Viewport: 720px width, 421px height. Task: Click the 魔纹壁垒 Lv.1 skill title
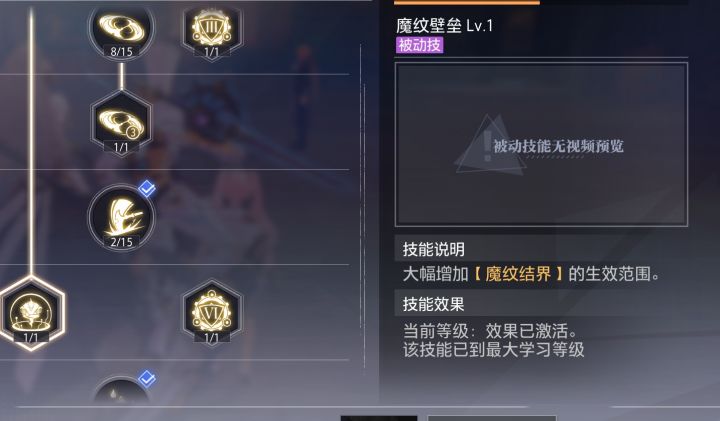point(444,25)
